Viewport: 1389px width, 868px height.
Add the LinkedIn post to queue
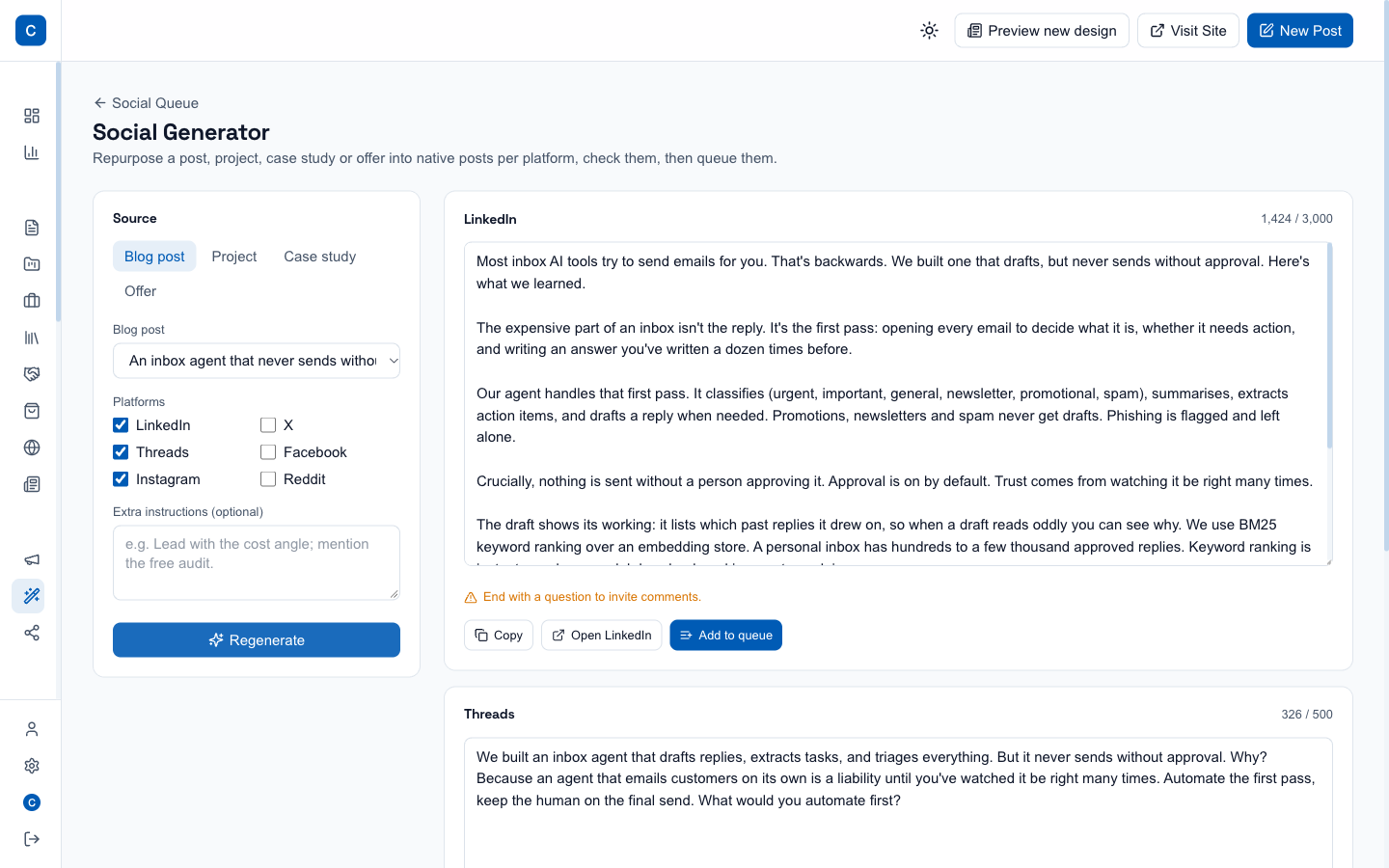coord(726,636)
